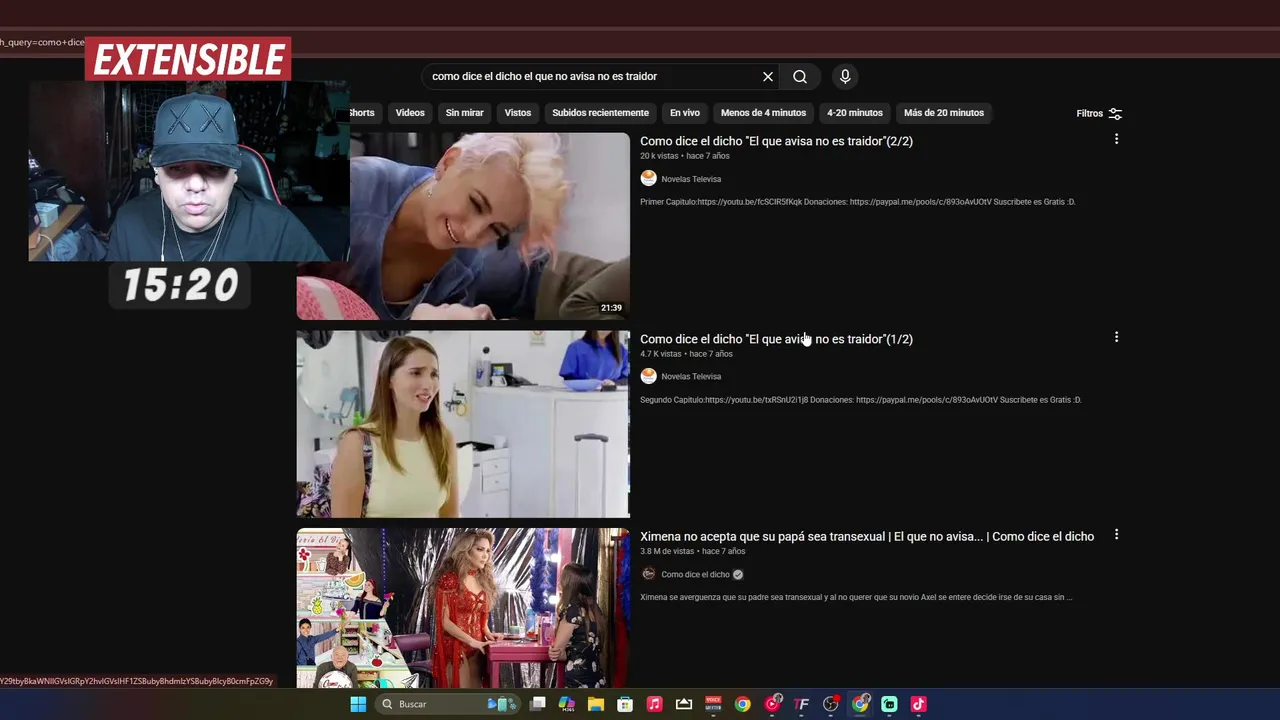Select the Sin mirar filter chip
1280x720 pixels.
(464, 113)
